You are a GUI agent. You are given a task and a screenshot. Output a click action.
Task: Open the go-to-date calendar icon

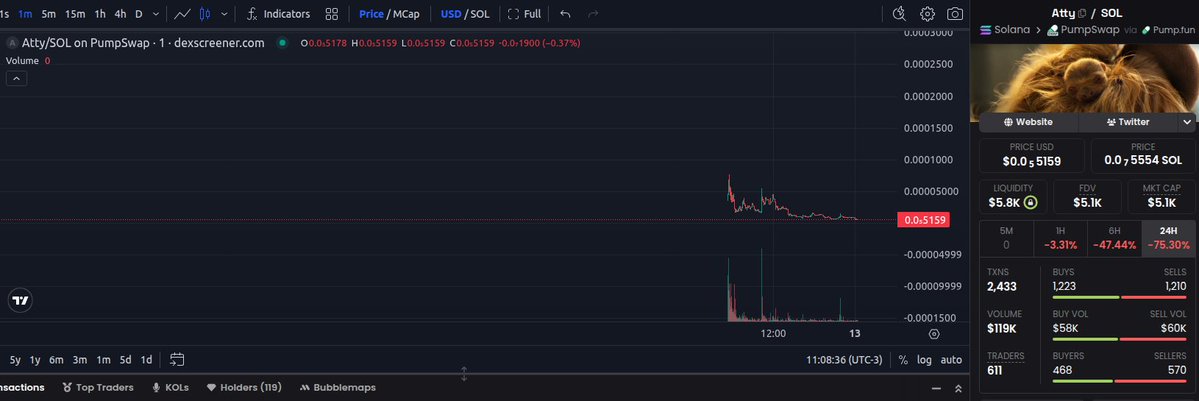coord(177,359)
